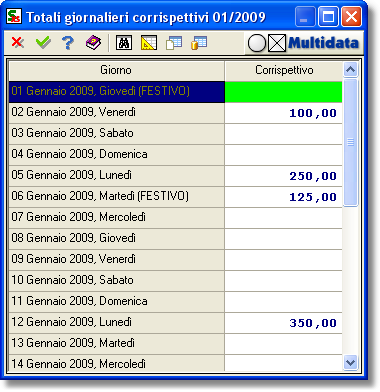Select row 13 Gennaio 2009, Martedì
Viewport: 380px width, 392px height.
pos(117,344)
